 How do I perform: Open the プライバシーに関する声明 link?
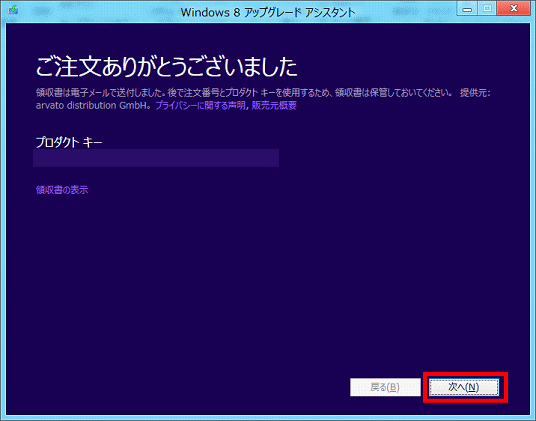(x=200, y=105)
